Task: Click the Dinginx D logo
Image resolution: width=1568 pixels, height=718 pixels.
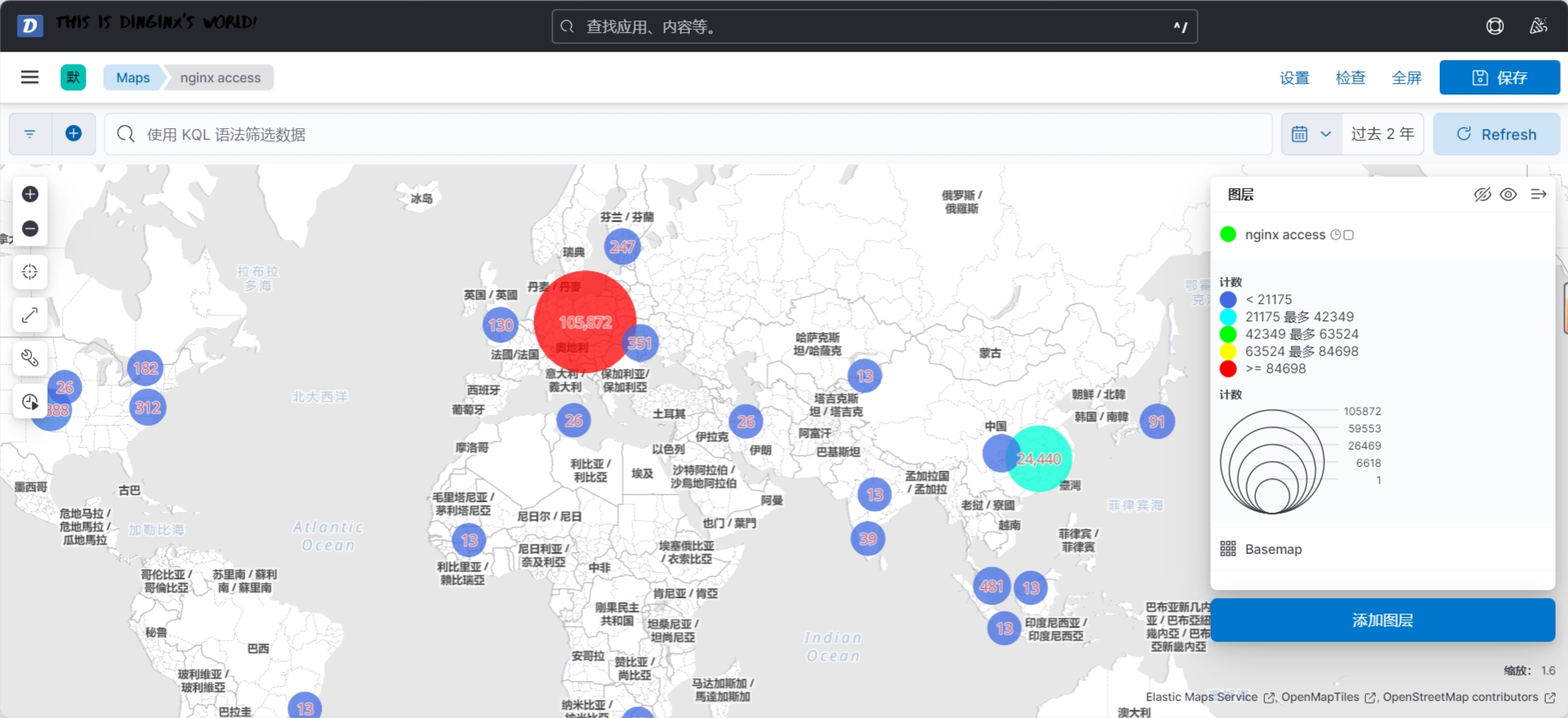Action: (x=30, y=25)
